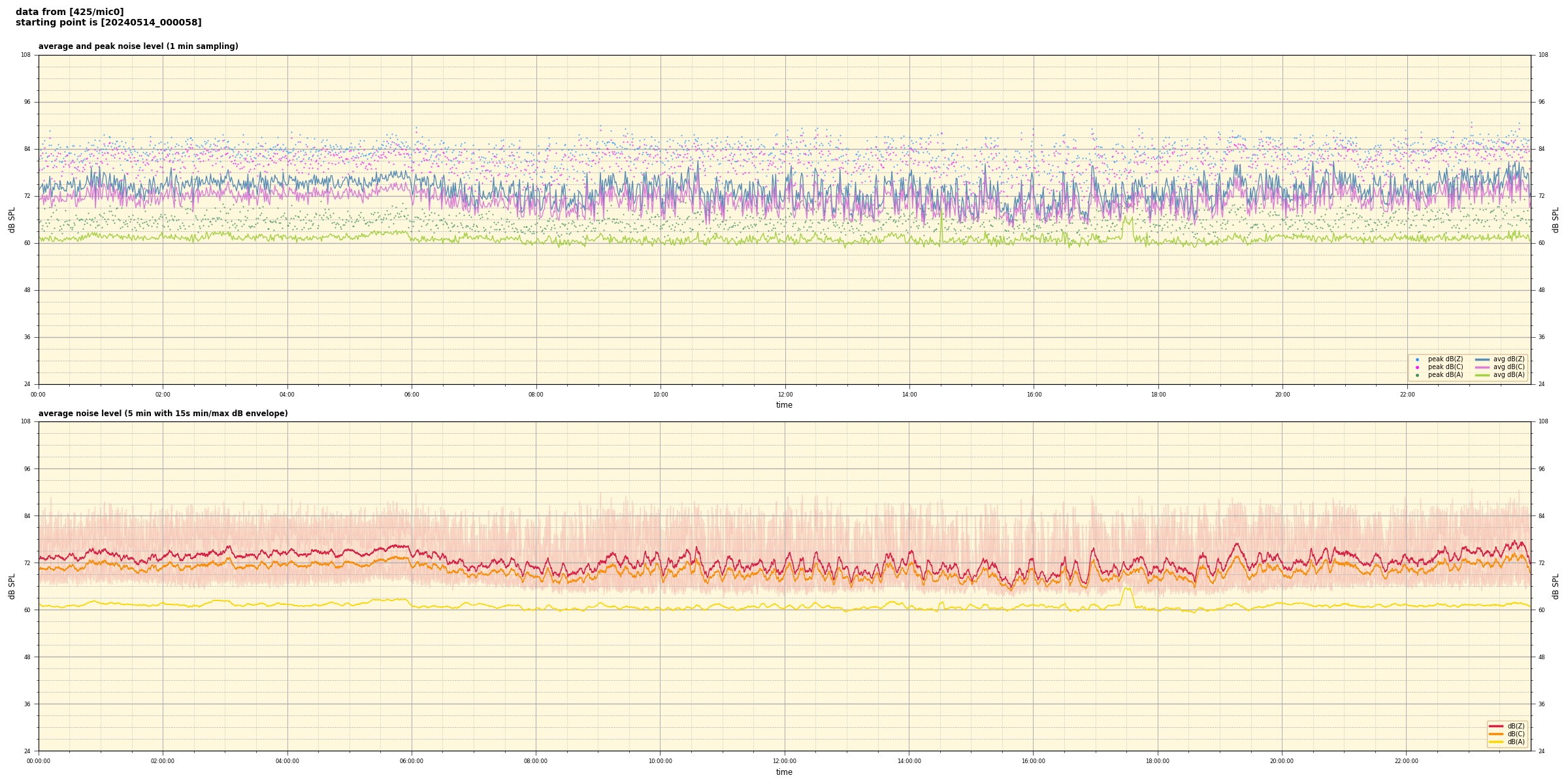This screenshot has height=784, width=1568.
Task: Click the peak dB(C) legend marker
Action: point(1417,367)
